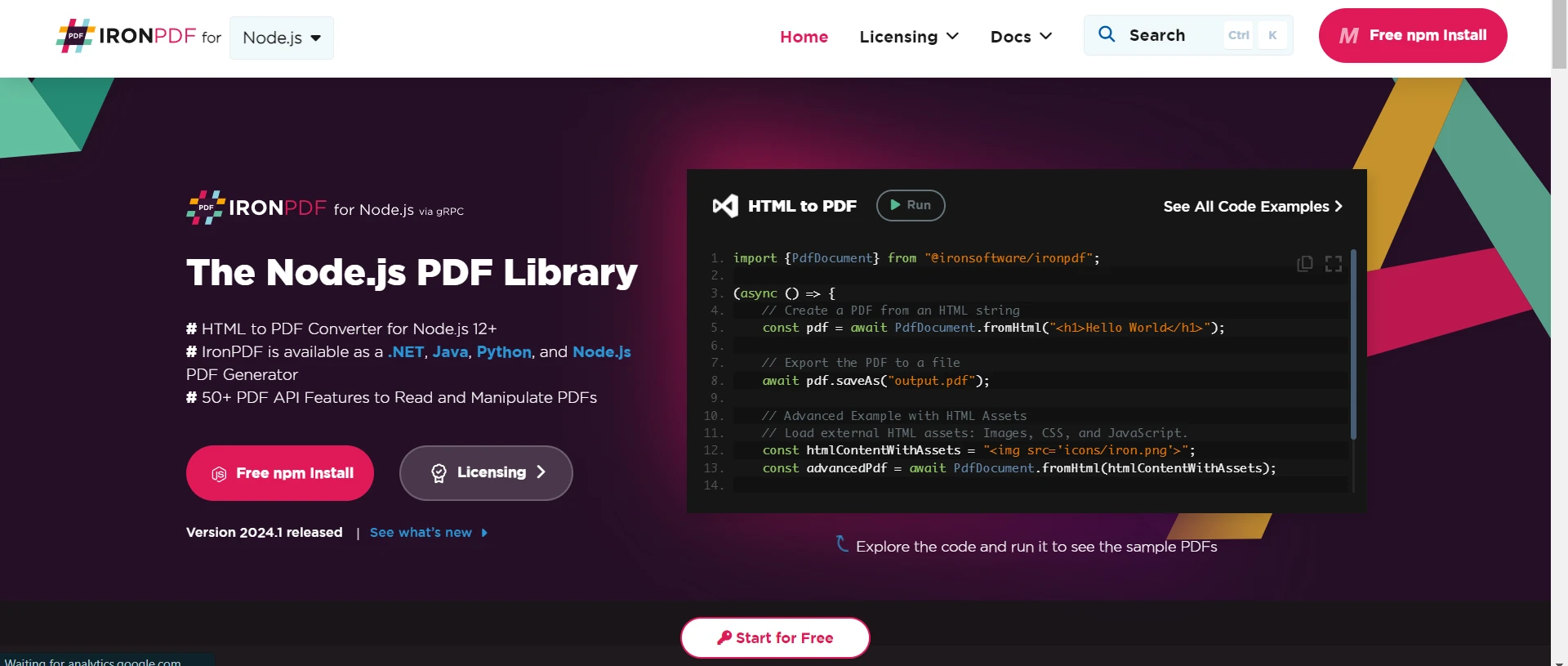Click the Search field
The height and width of the screenshot is (666, 1568).
[1188, 35]
